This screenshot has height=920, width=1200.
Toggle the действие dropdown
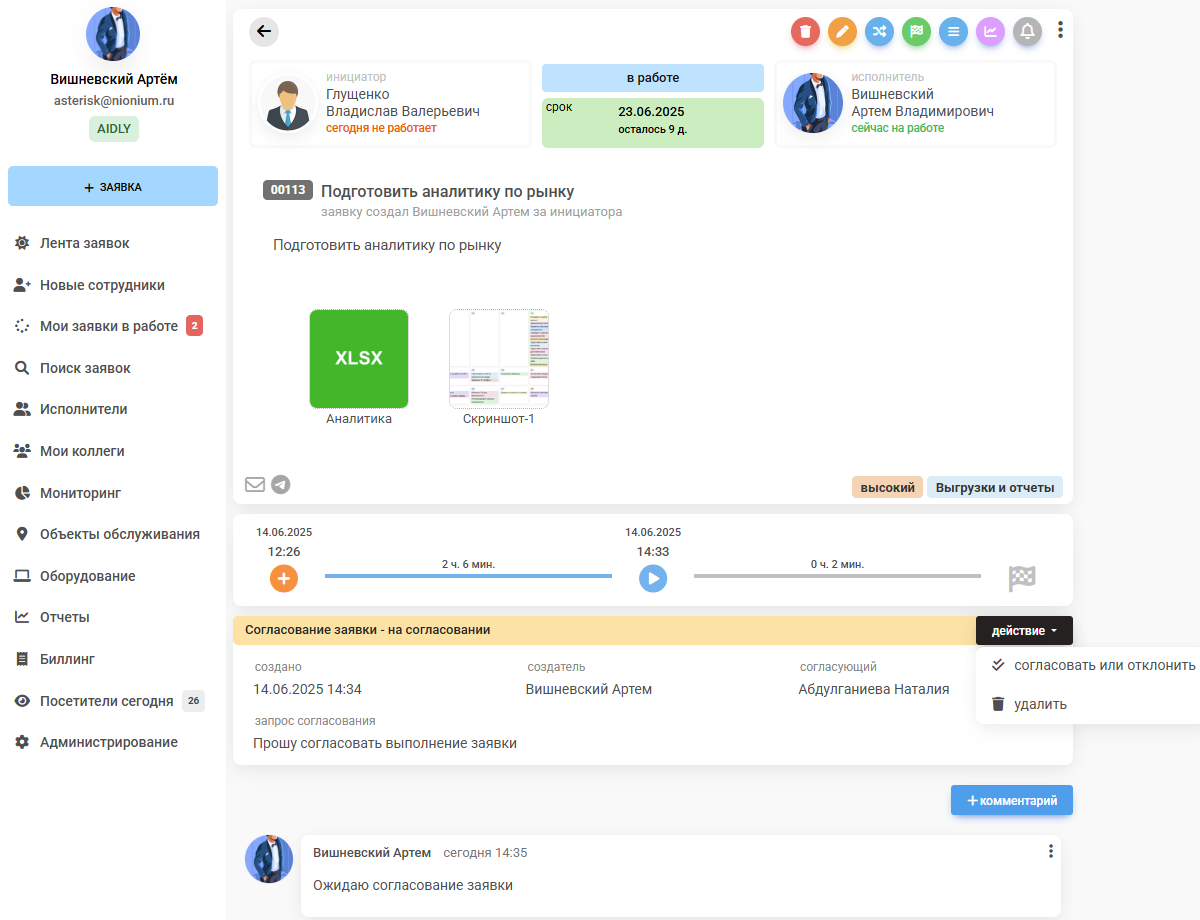[x=1024, y=631]
